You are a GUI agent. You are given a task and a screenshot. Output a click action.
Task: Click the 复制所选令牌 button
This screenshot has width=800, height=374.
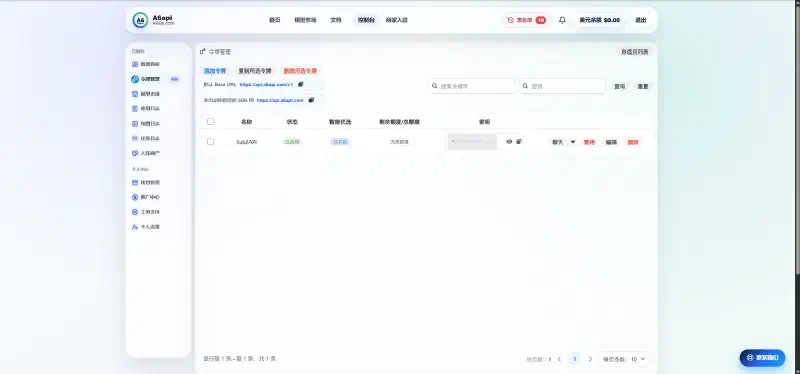pos(255,71)
